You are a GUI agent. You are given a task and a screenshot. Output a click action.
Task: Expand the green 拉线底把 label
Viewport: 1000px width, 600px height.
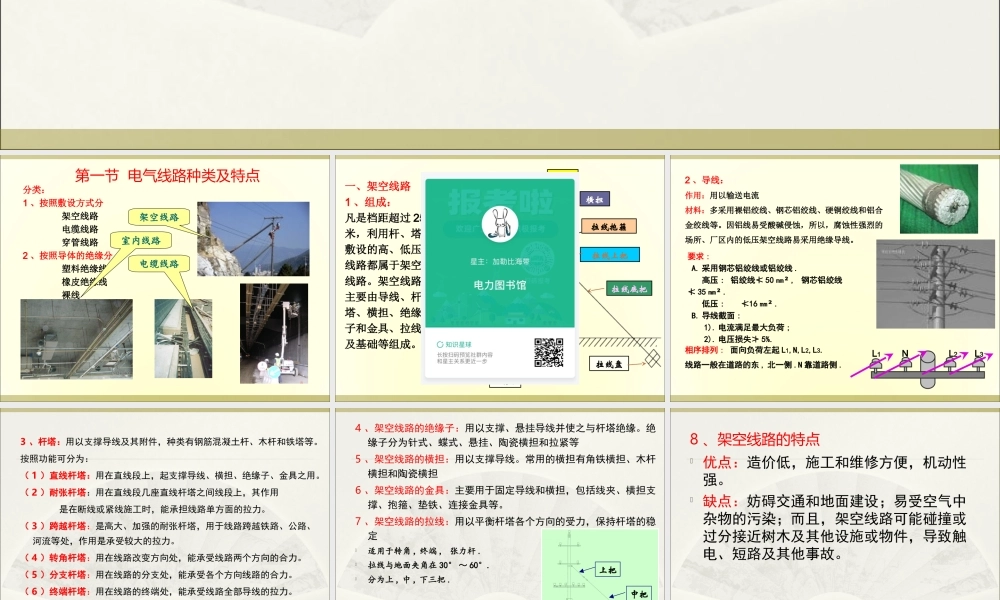pos(628,289)
